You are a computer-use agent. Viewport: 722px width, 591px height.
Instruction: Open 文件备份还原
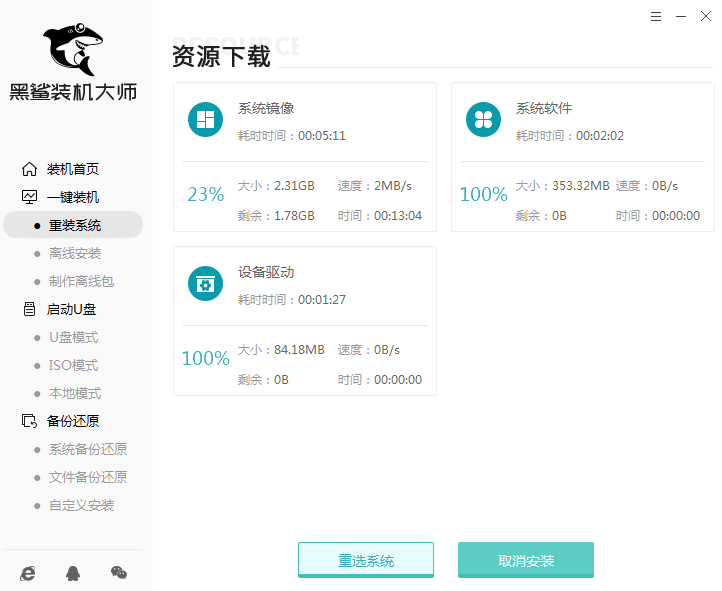pos(88,477)
